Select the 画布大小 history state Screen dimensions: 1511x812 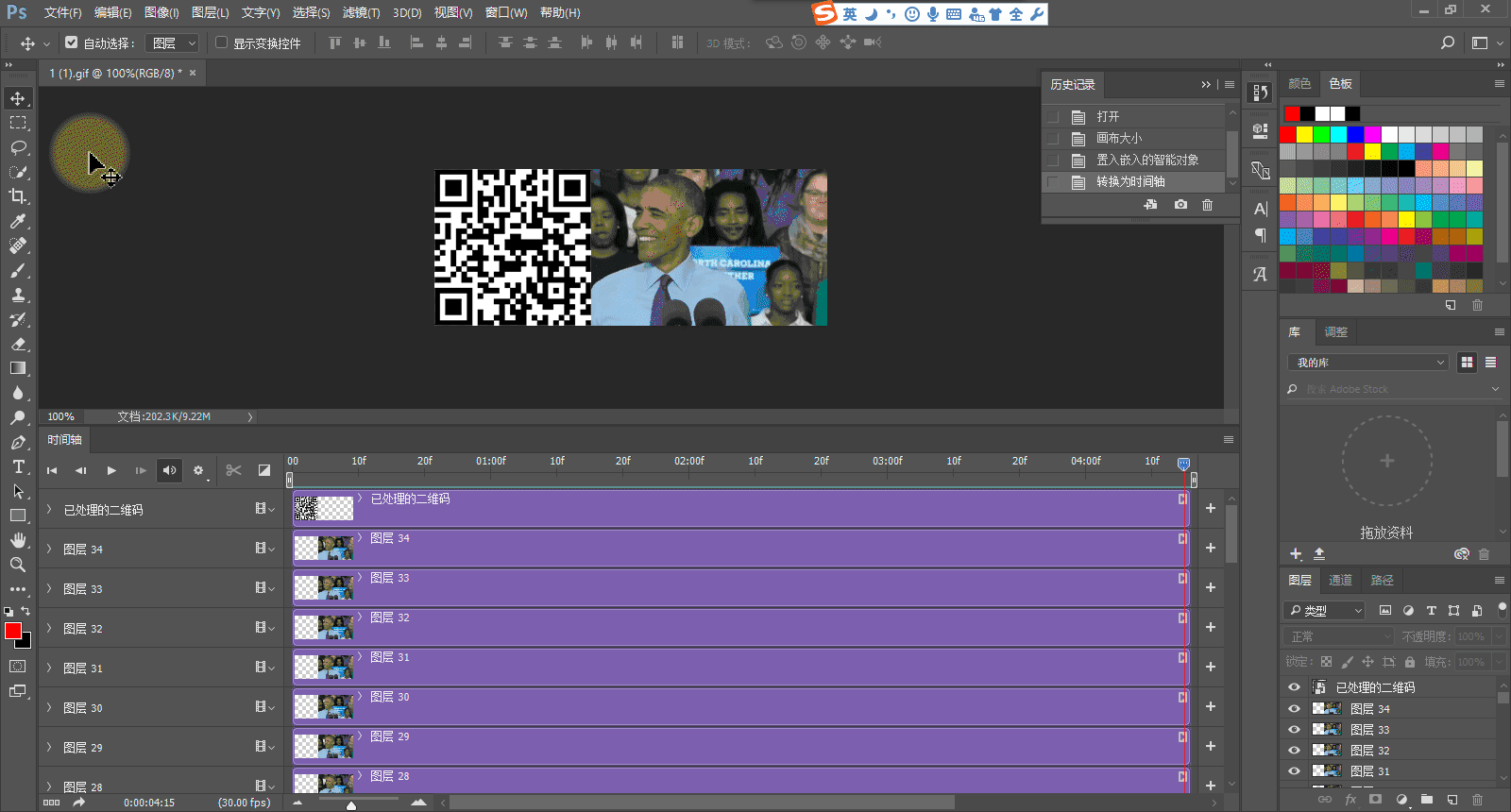tap(1119, 138)
